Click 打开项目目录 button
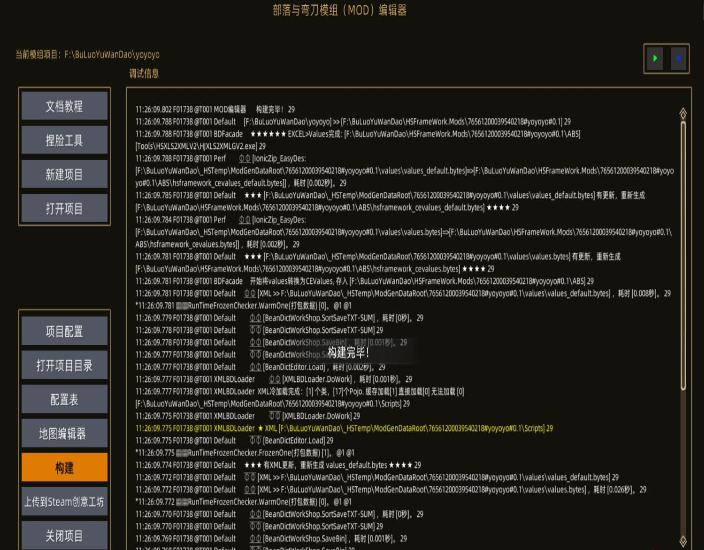 pos(64,365)
